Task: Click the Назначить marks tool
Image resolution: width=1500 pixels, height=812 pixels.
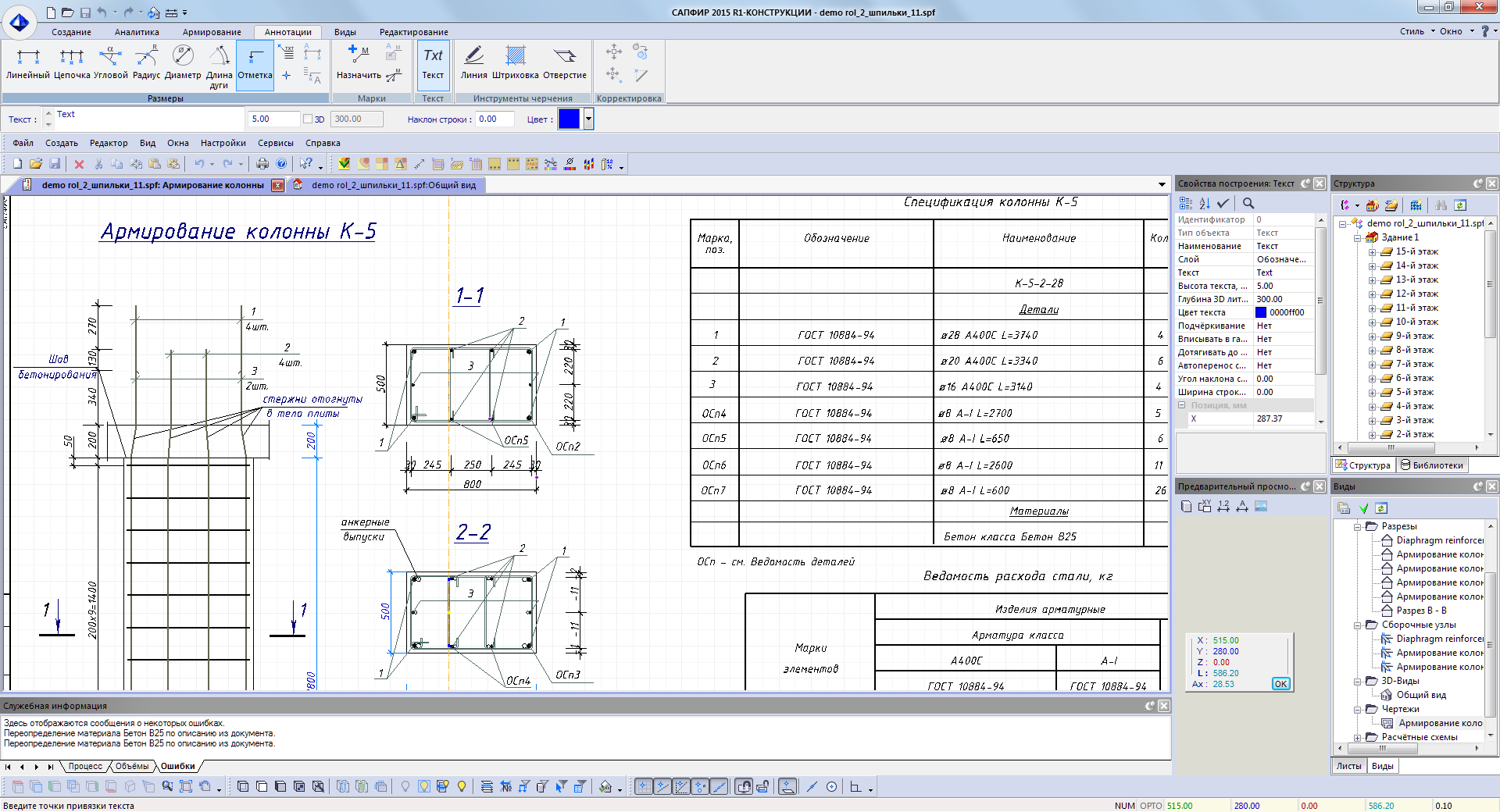Action: 359,62
